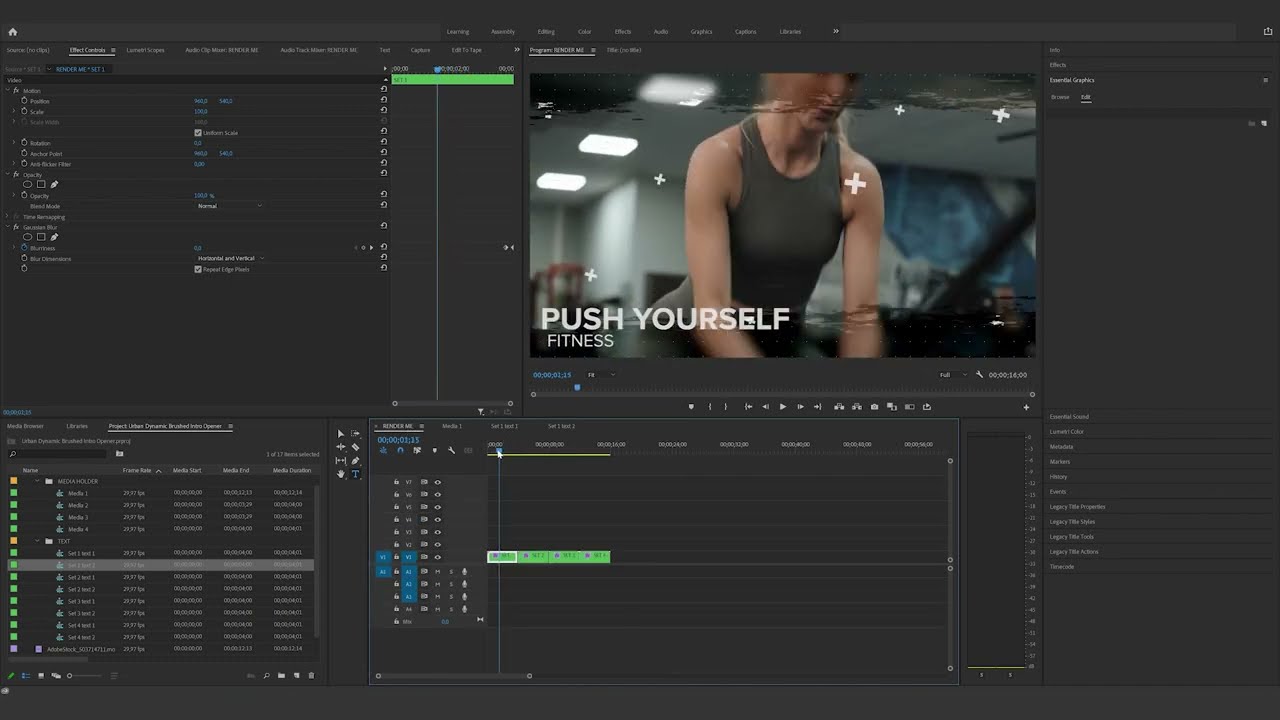The height and width of the screenshot is (720, 1280).
Task: Toggle Uniform Scale checkbox
Action: (198, 133)
